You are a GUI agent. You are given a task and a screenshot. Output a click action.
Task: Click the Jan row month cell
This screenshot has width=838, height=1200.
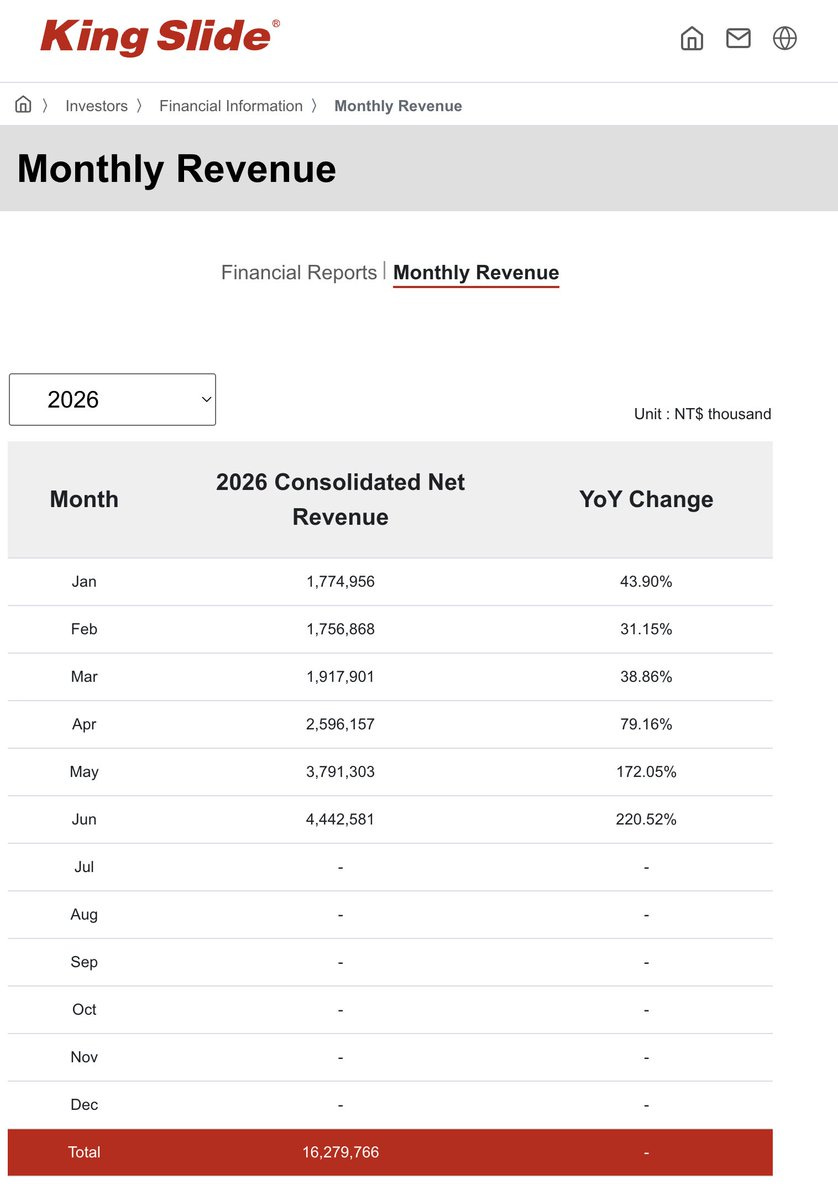click(84, 582)
